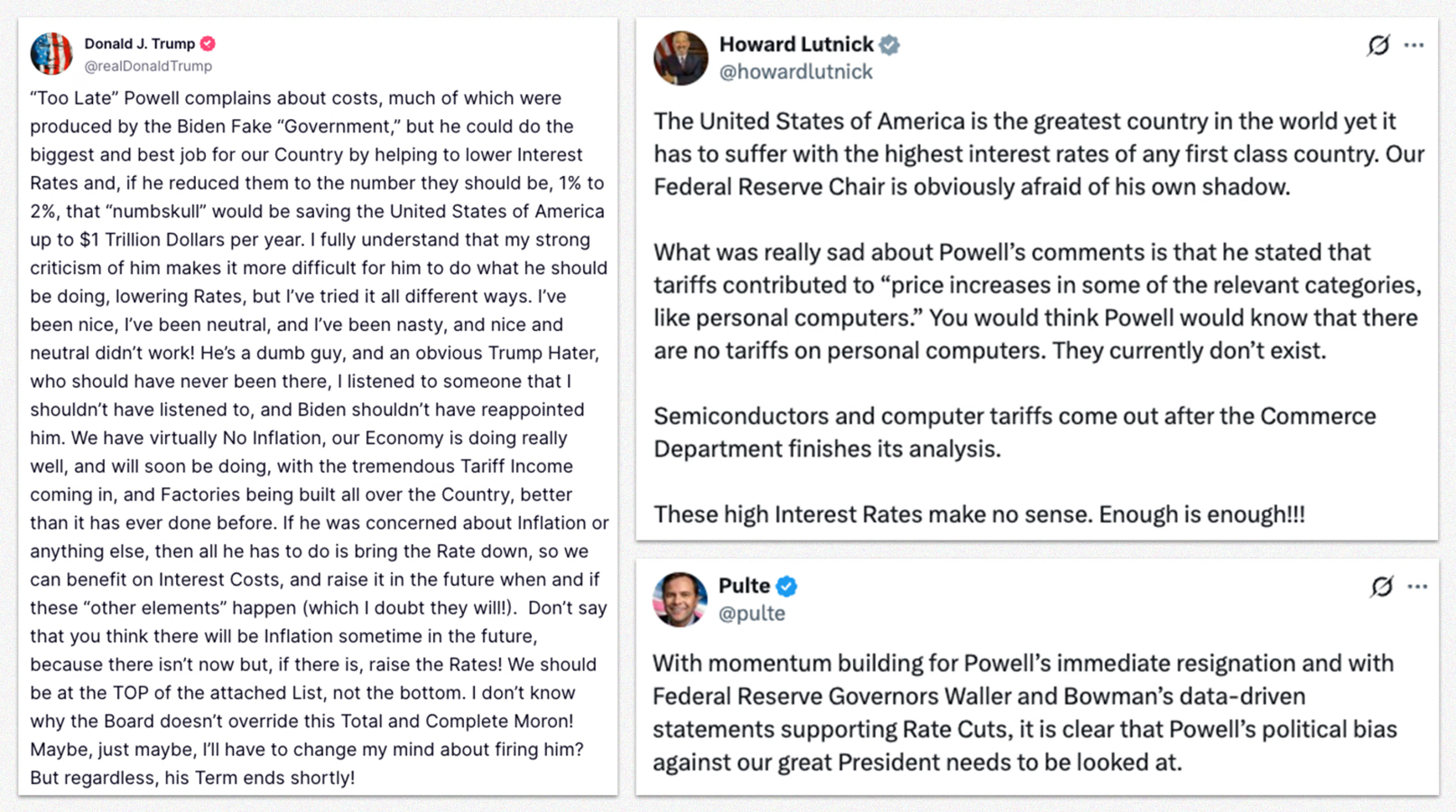Open Donald J. Trump's profile picture

[x=51, y=54]
